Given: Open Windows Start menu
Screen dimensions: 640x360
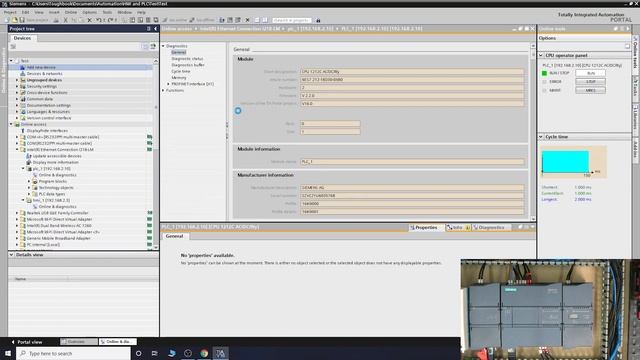Looking at the screenshot, I should [x=8, y=353].
